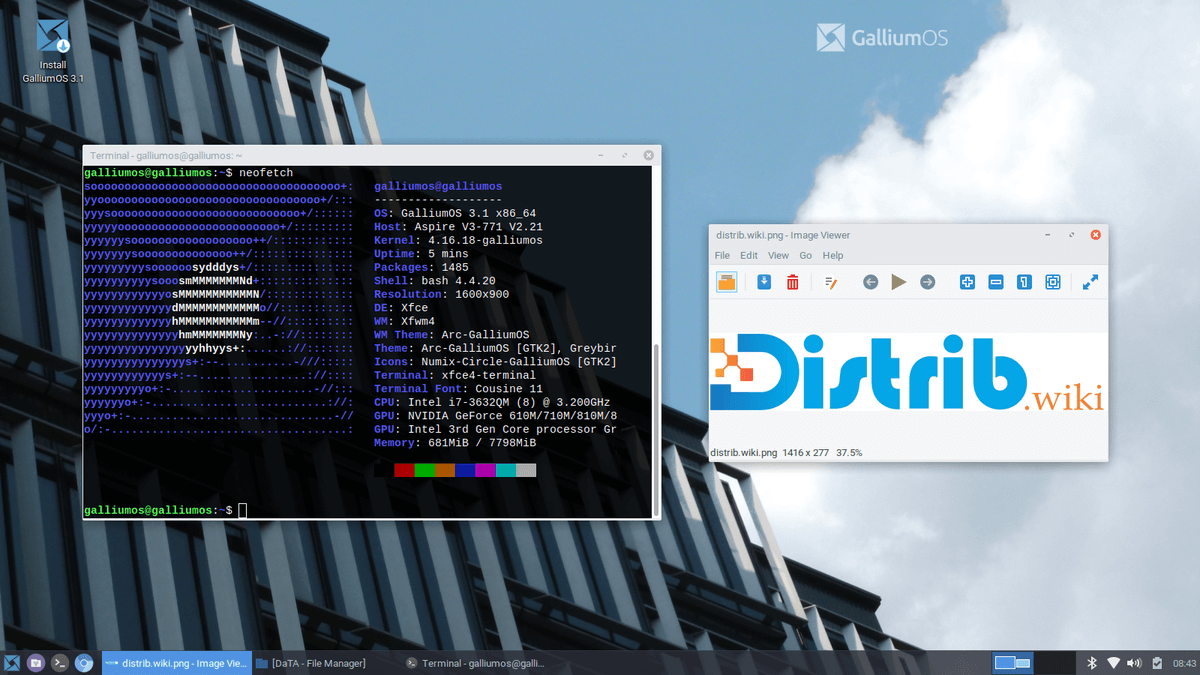1200x675 pixels.
Task: Switch to DaTA File Manager taskbar button
Action: (x=325, y=663)
